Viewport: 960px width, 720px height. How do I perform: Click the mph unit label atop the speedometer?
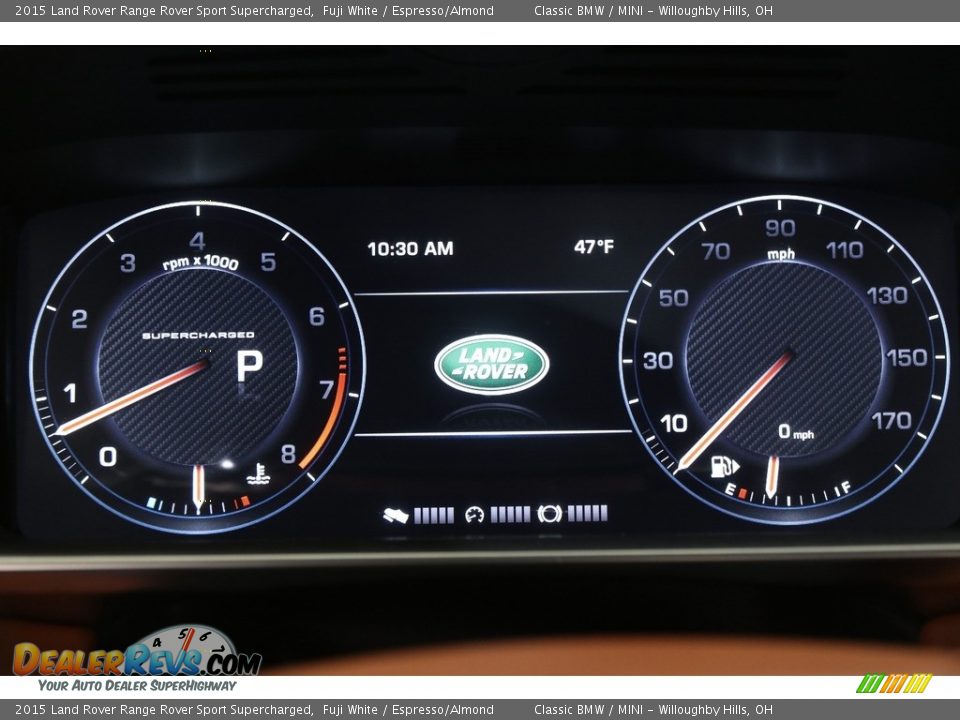pos(781,253)
